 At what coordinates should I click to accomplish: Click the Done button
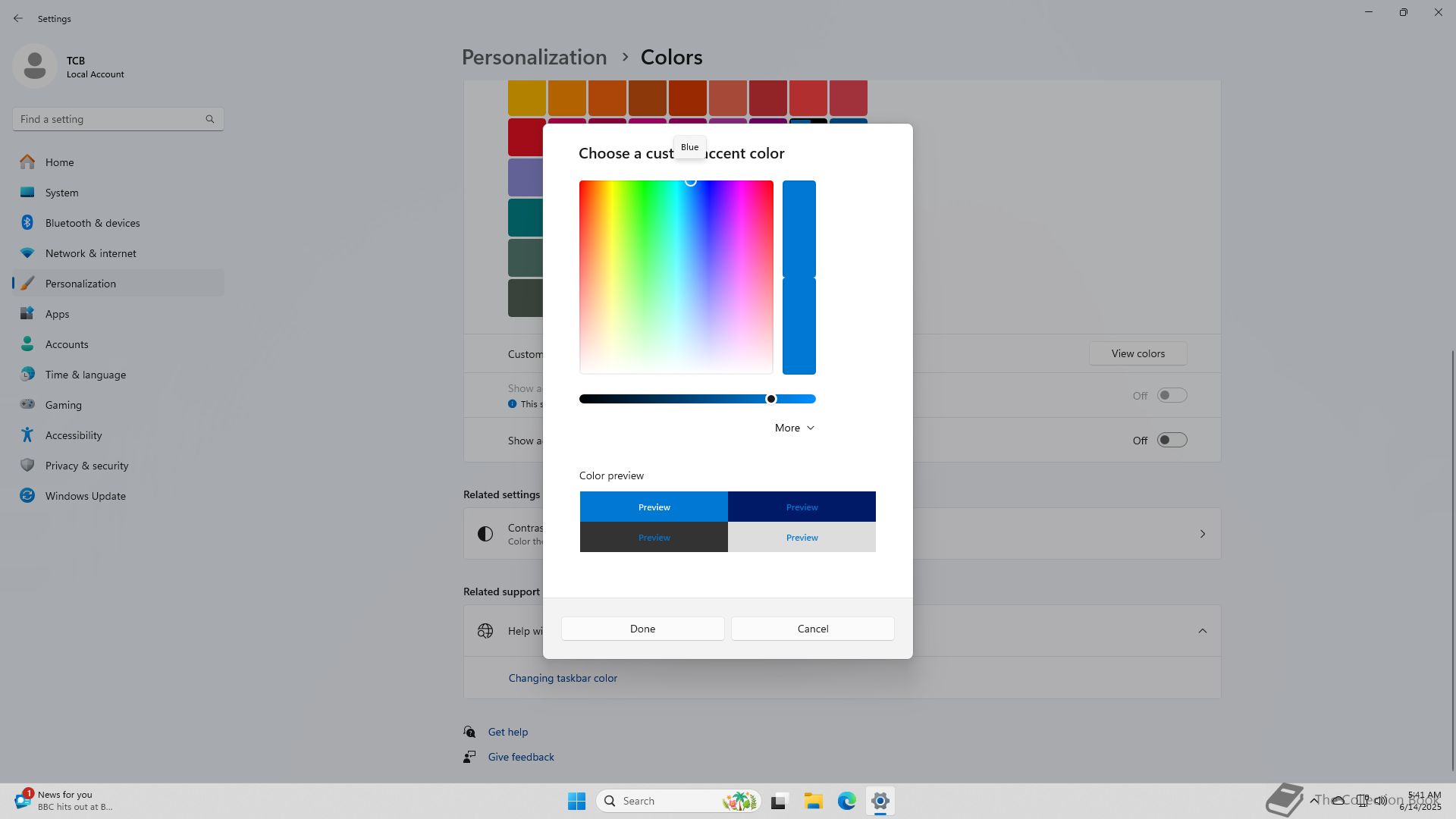click(642, 629)
